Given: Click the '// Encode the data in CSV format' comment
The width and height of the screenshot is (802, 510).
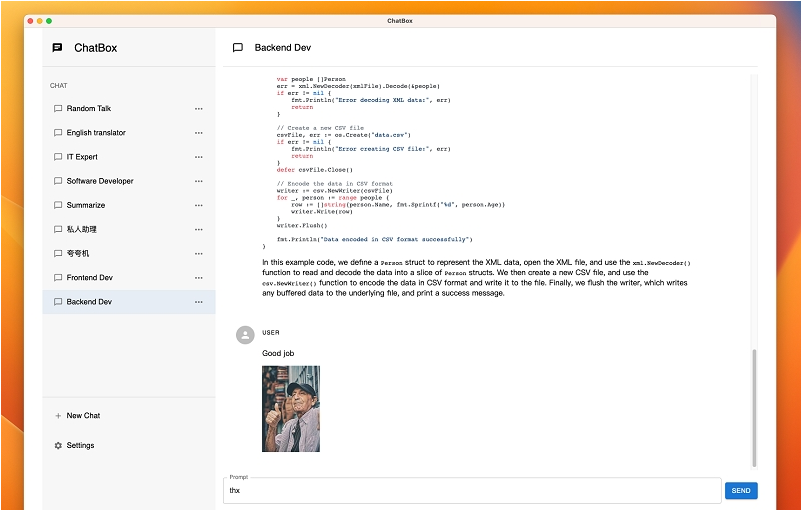Looking at the screenshot, I should point(335,184).
